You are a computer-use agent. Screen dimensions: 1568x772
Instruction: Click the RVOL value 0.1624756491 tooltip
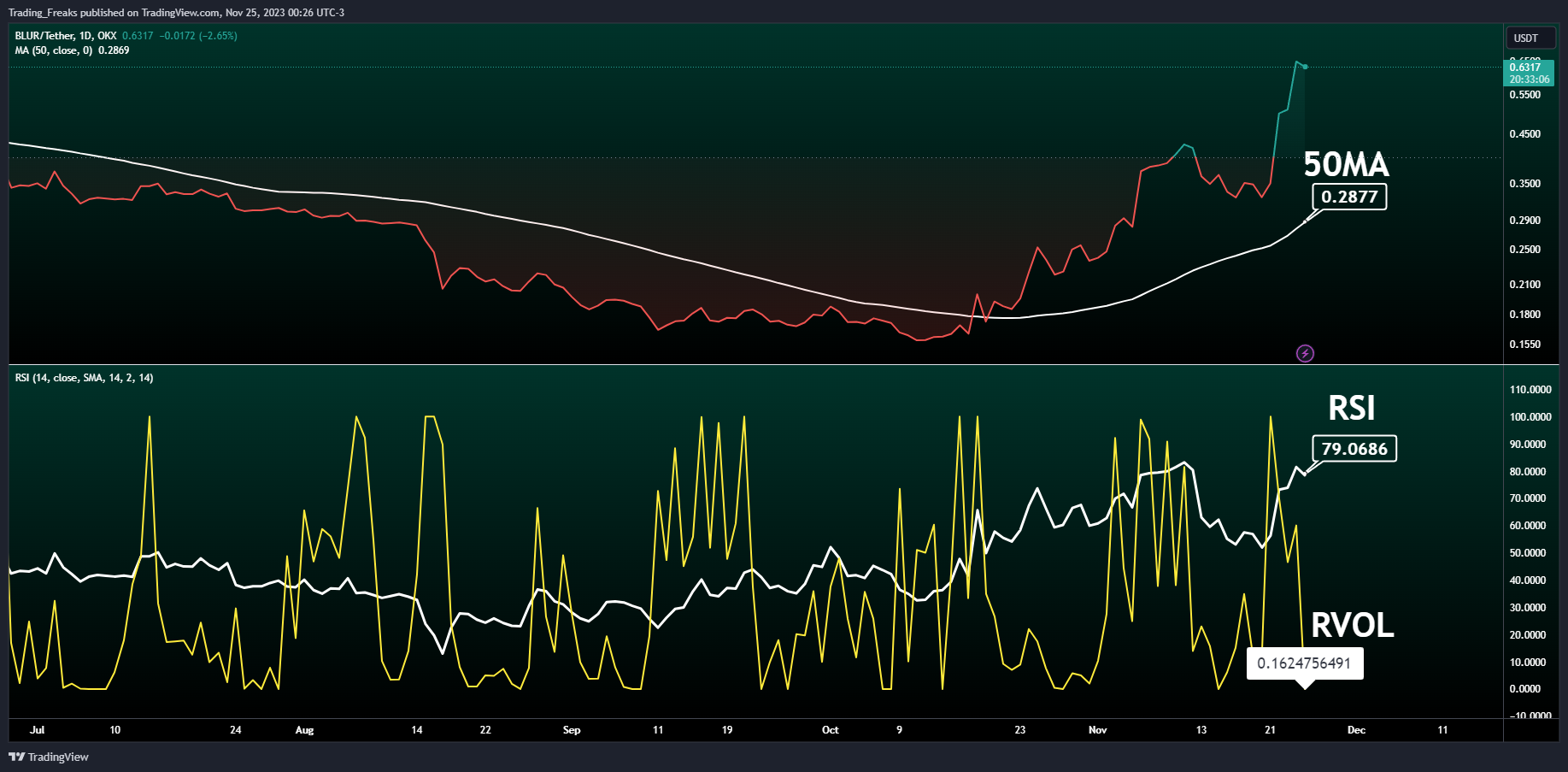[x=1305, y=663]
